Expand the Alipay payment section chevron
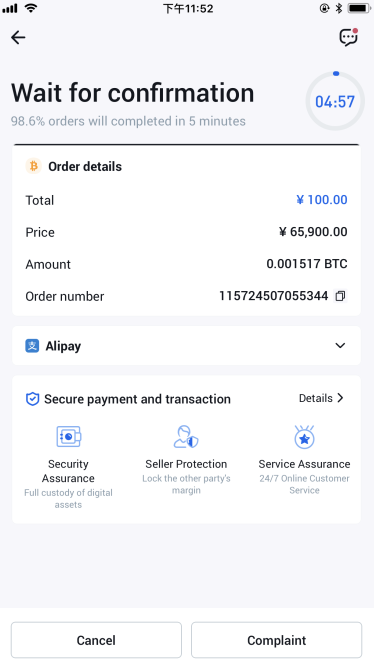Screen dimensions: 374x669 click(x=340, y=345)
